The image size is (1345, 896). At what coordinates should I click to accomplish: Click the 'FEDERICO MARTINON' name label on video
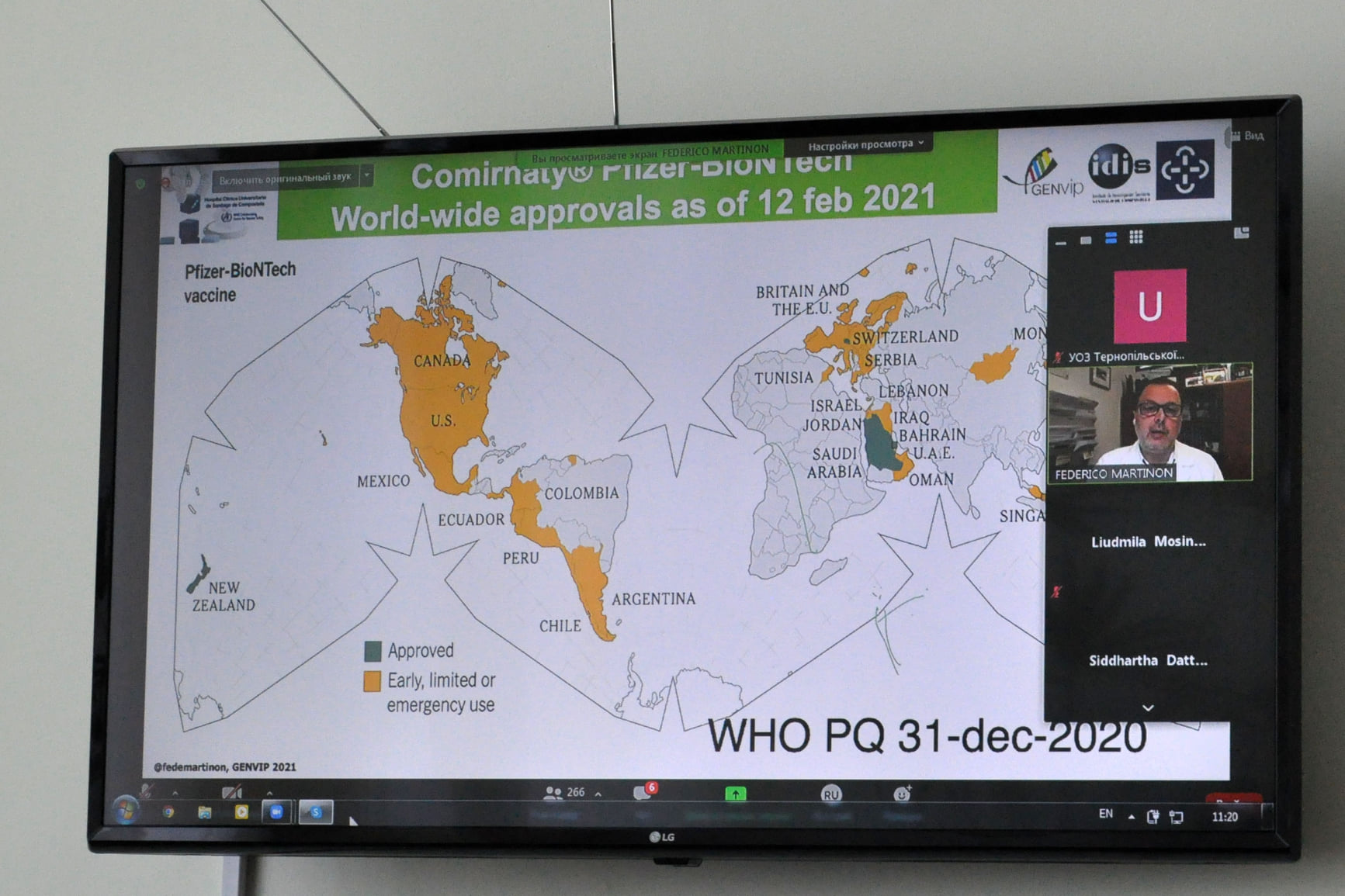pos(1113,473)
